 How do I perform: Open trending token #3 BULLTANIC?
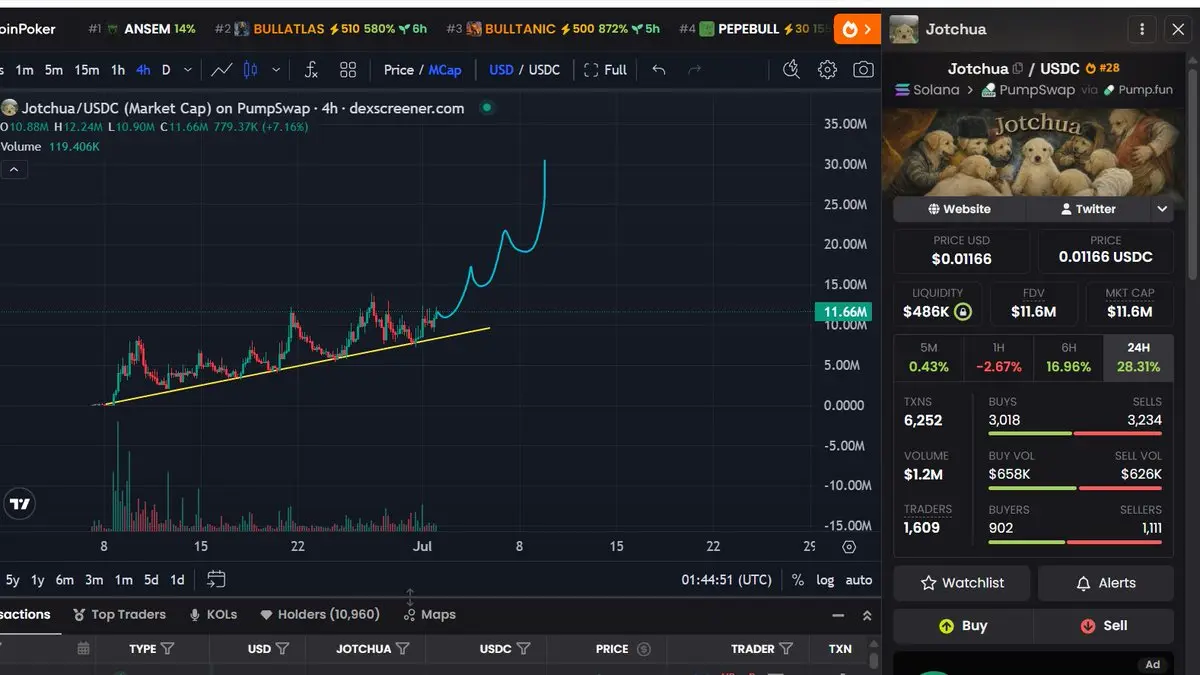click(x=554, y=29)
